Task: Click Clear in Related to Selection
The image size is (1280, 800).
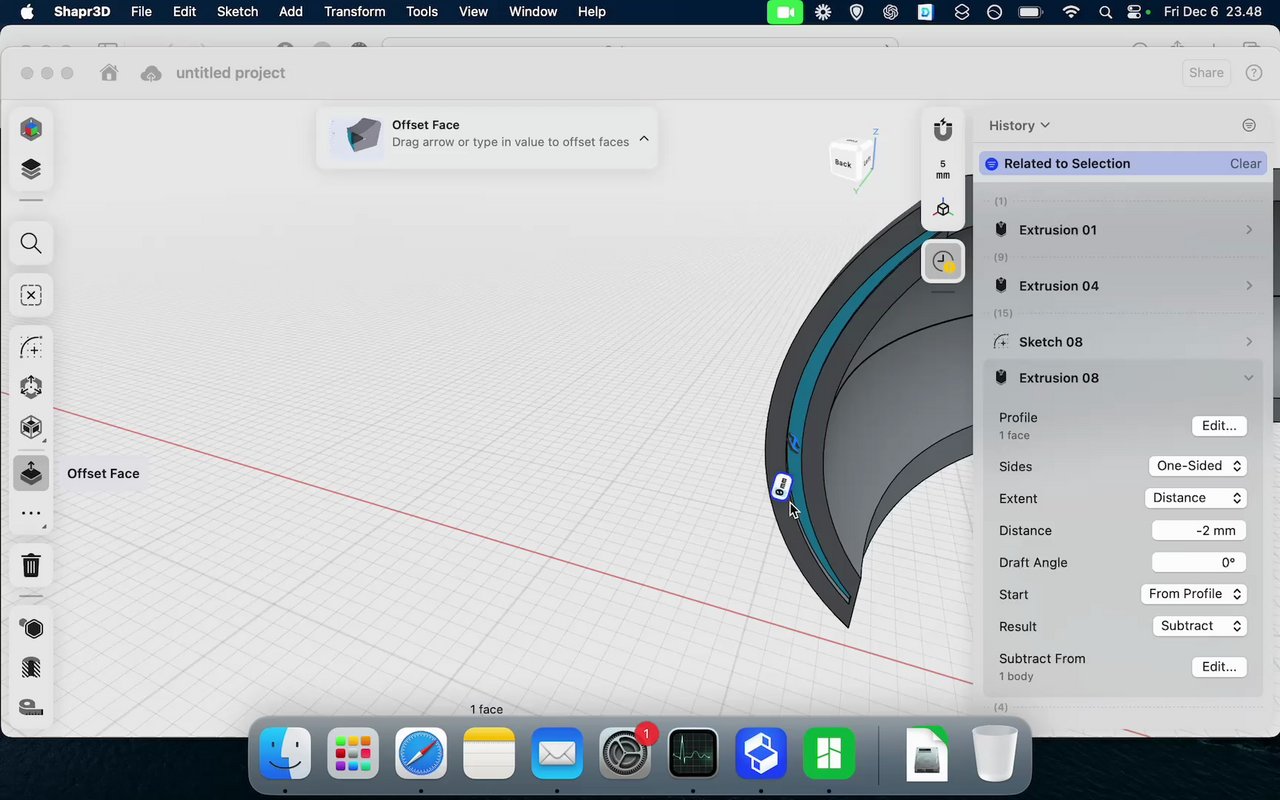Action: coord(1245,164)
